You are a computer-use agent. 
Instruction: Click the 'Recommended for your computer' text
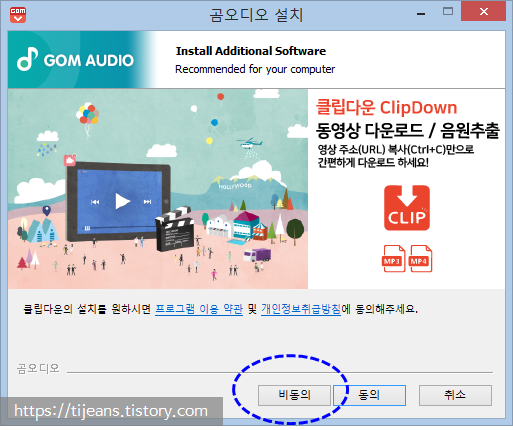tap(255, 69)
